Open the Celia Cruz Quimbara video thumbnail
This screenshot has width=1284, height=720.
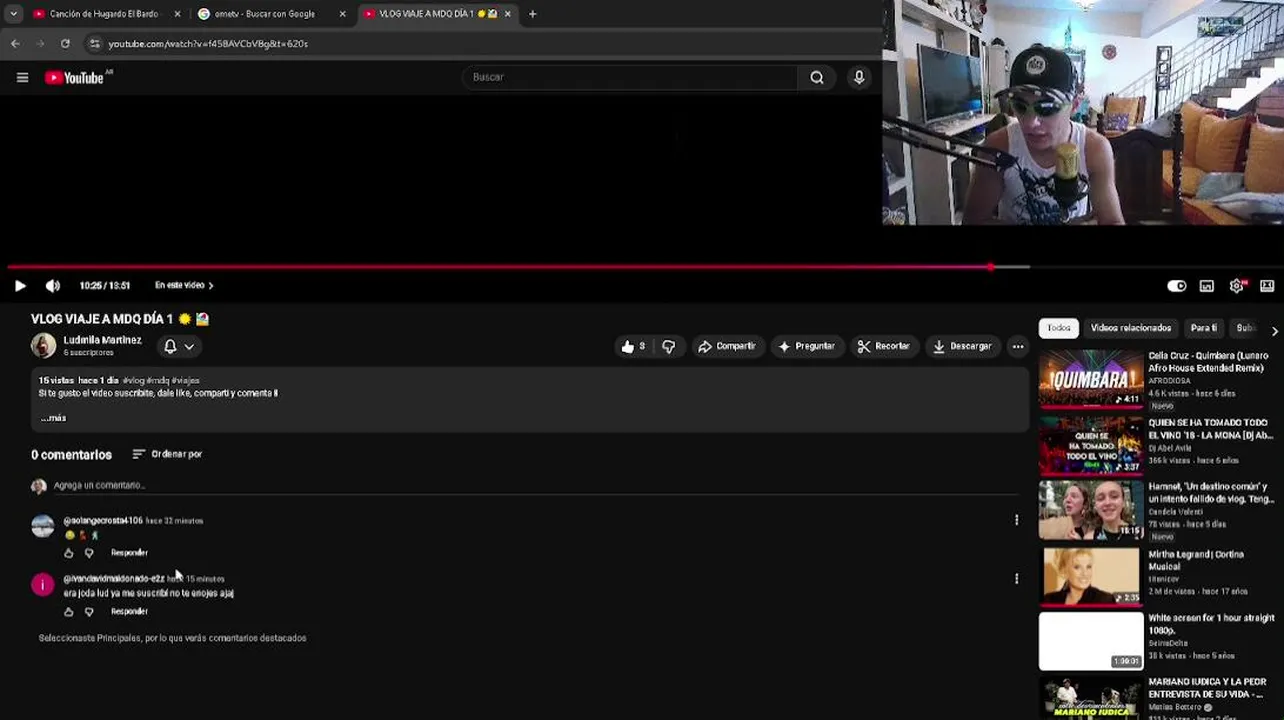tap(1091, 379)
